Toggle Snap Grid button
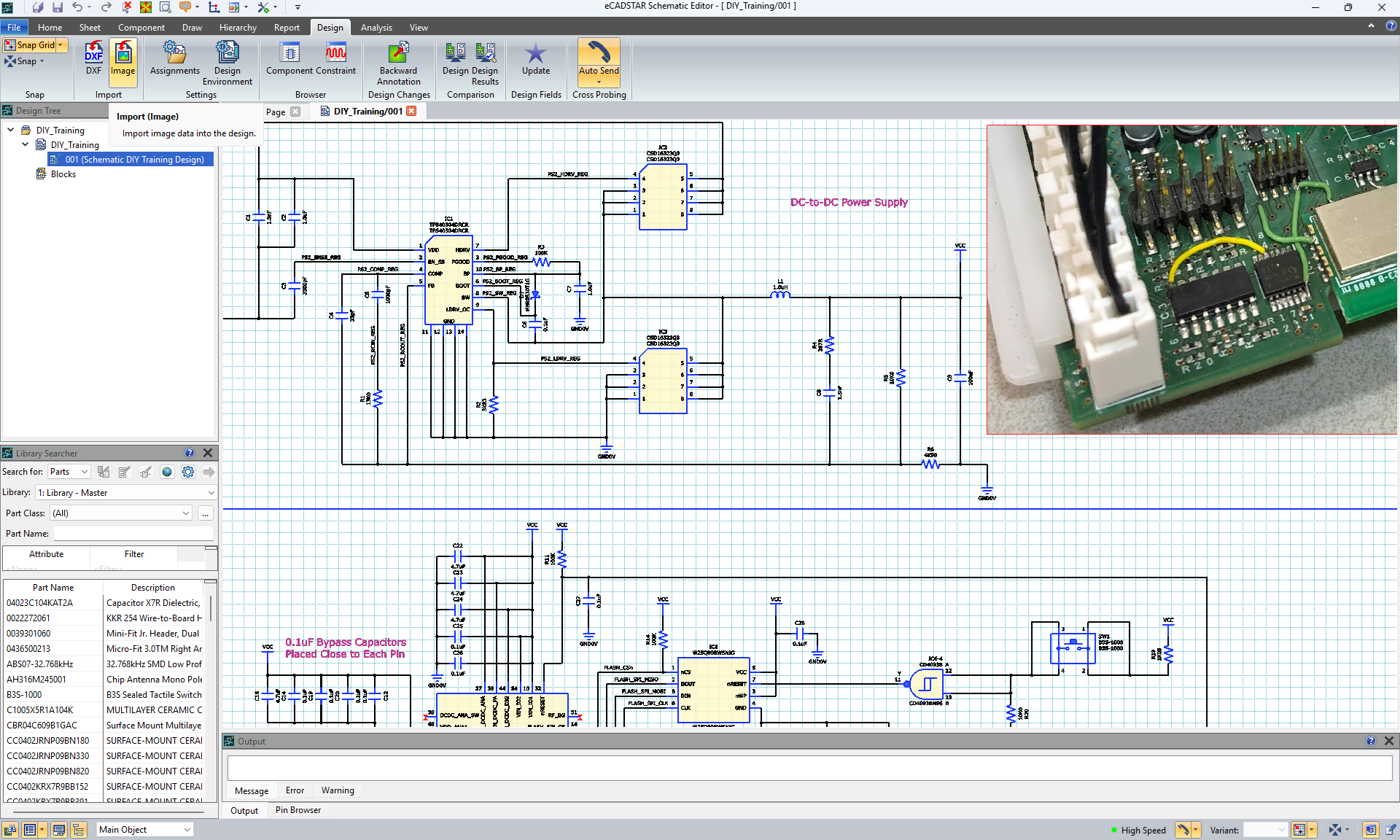Viewport: 1400px width, 840px height. click(30, 45)
